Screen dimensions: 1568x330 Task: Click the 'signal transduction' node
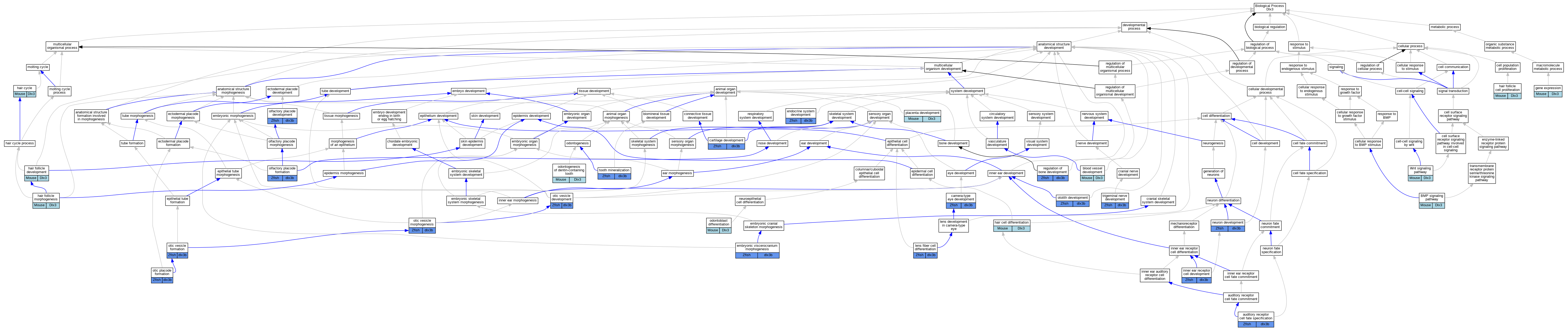point(1453,91)
